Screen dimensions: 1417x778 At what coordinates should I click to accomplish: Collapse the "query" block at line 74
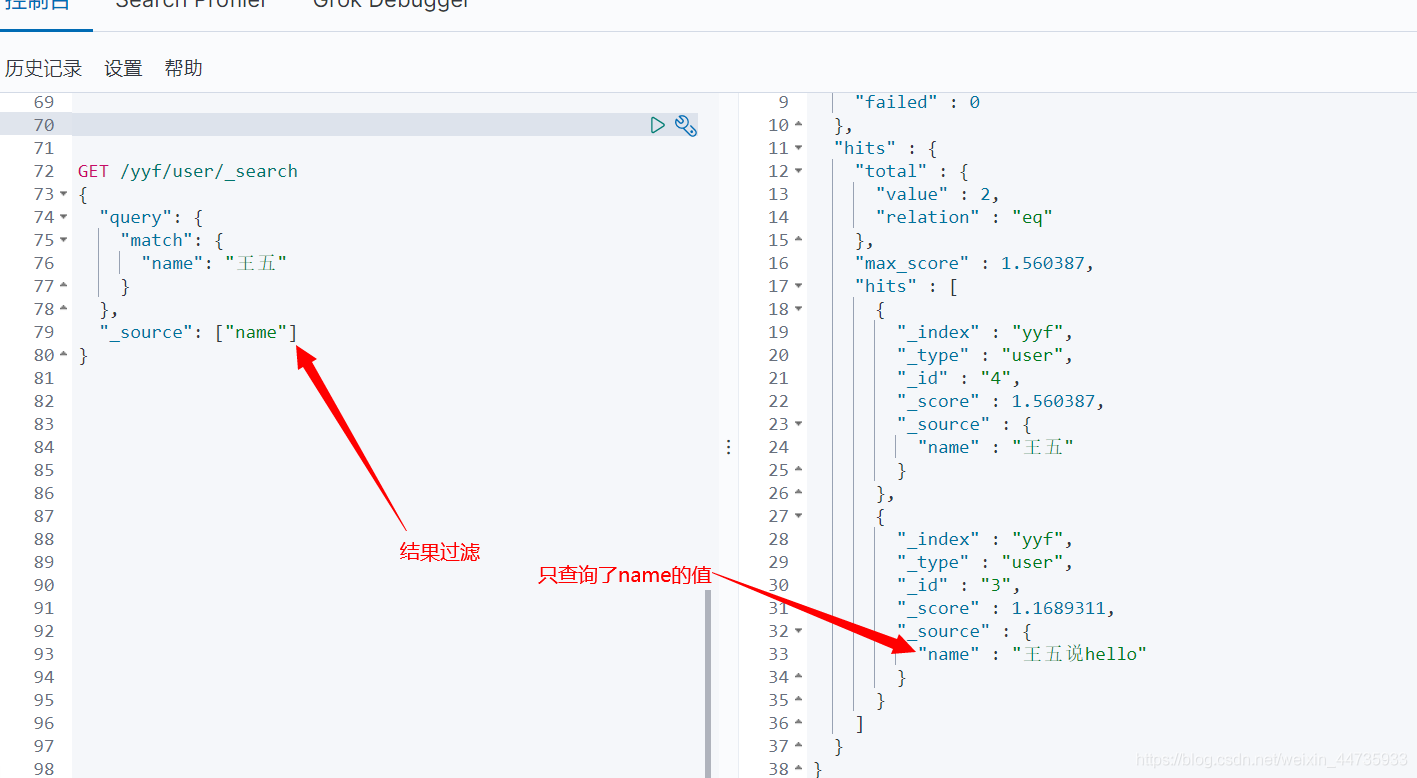[64, 217]
